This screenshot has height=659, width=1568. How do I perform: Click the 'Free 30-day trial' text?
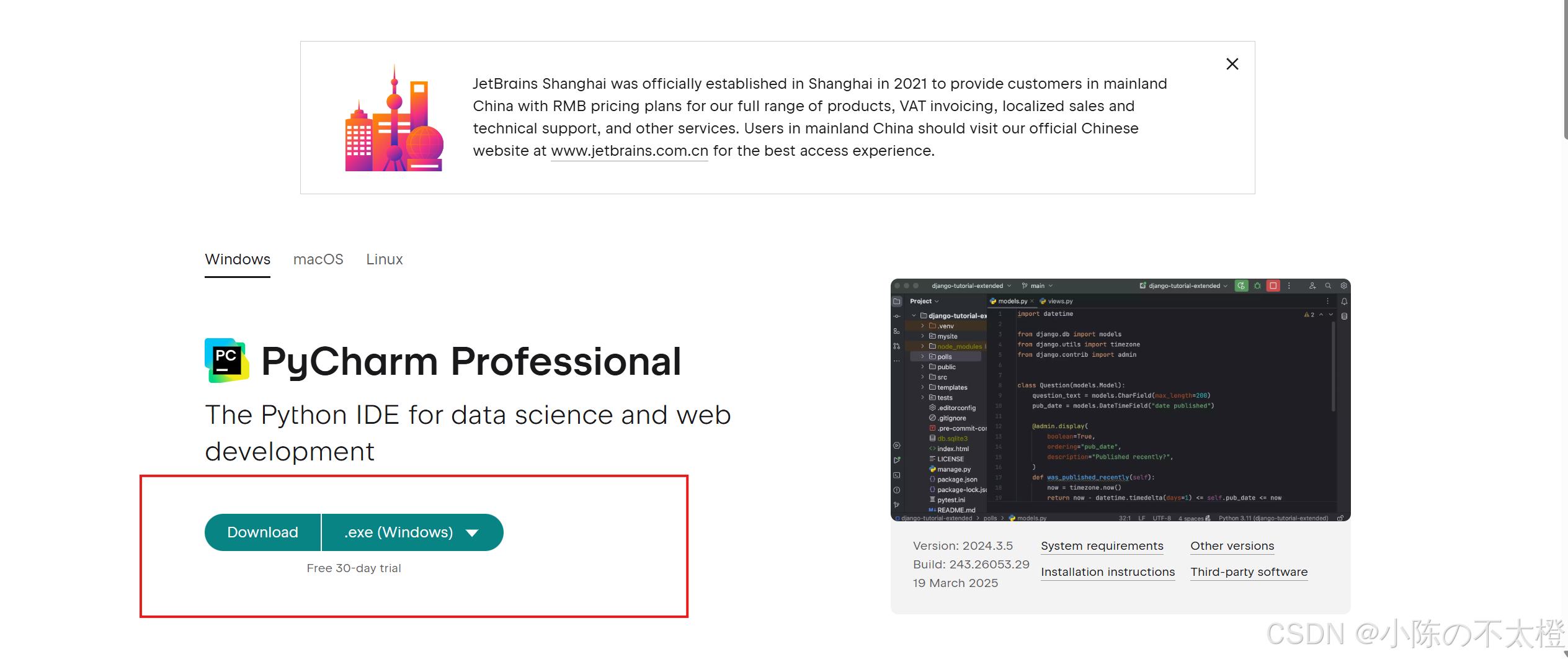click(354, 568)
